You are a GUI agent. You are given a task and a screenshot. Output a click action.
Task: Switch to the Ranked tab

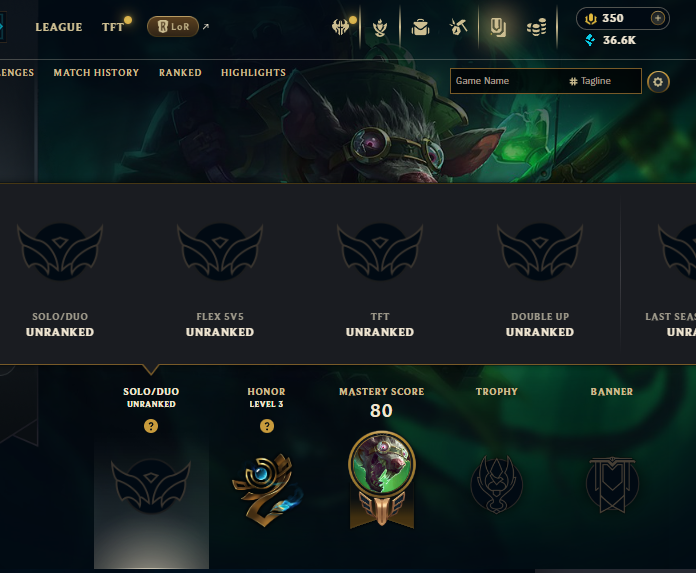tap(180, 72)
